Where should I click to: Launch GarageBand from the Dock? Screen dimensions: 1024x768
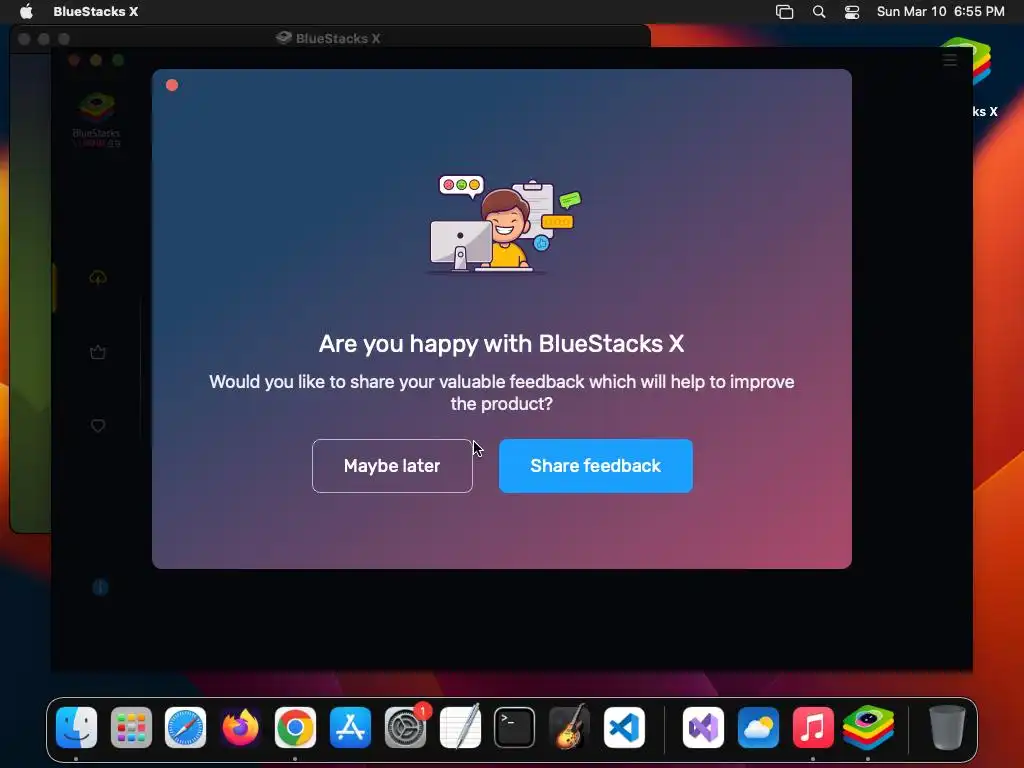pos(569,727)
